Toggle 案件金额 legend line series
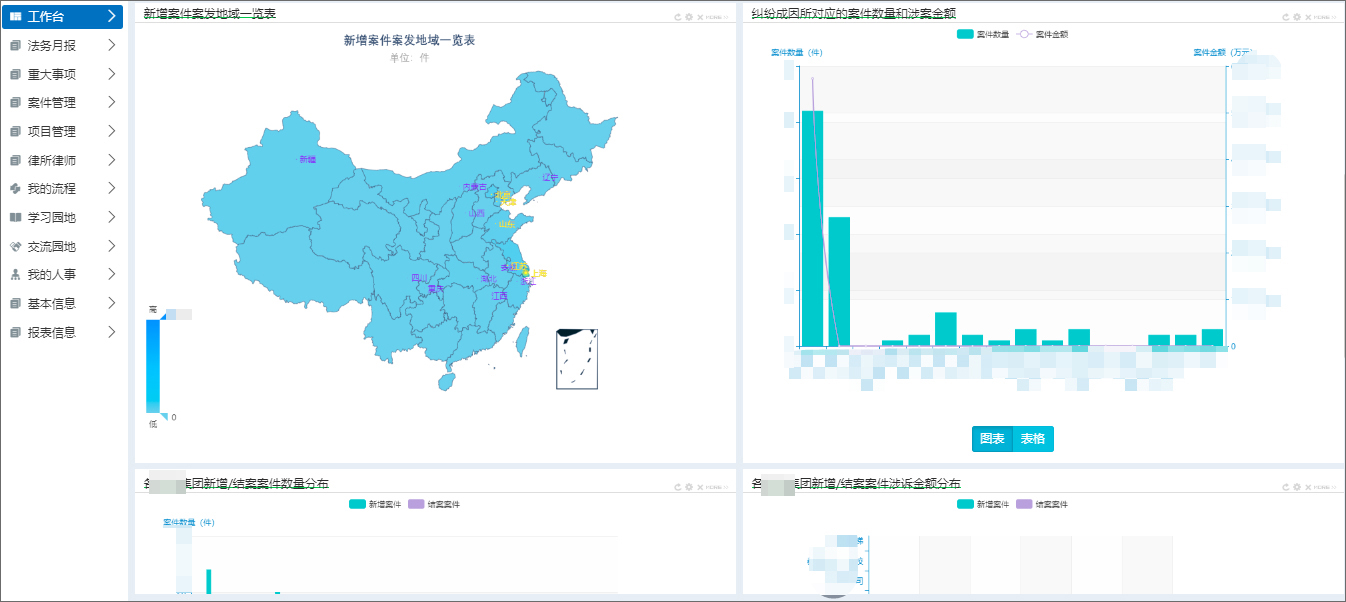 click(1042, 34)
